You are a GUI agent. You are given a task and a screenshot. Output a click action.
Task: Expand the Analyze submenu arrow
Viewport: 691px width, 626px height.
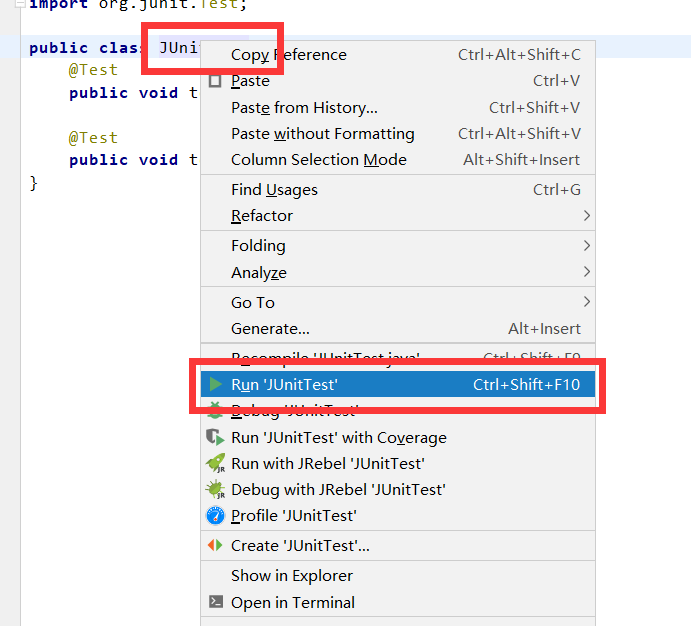click(587, 272)
